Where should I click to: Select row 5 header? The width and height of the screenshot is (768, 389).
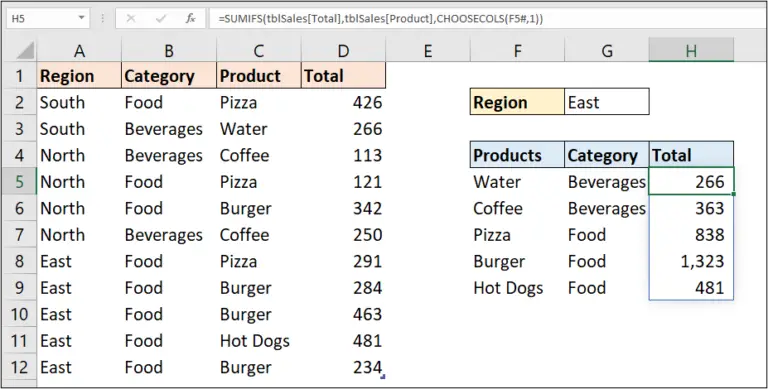[x=20, y=181]
